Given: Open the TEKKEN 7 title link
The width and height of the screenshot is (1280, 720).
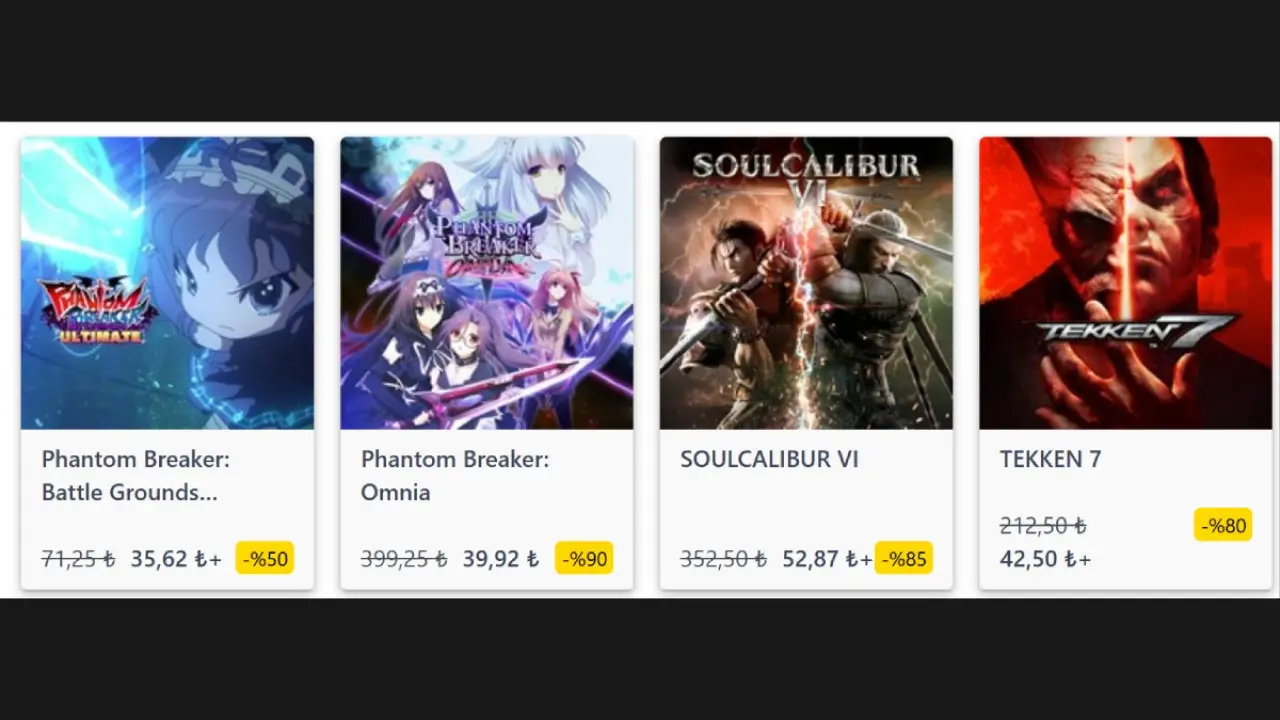Looking at the screenshot, I should coord(1050,459).
